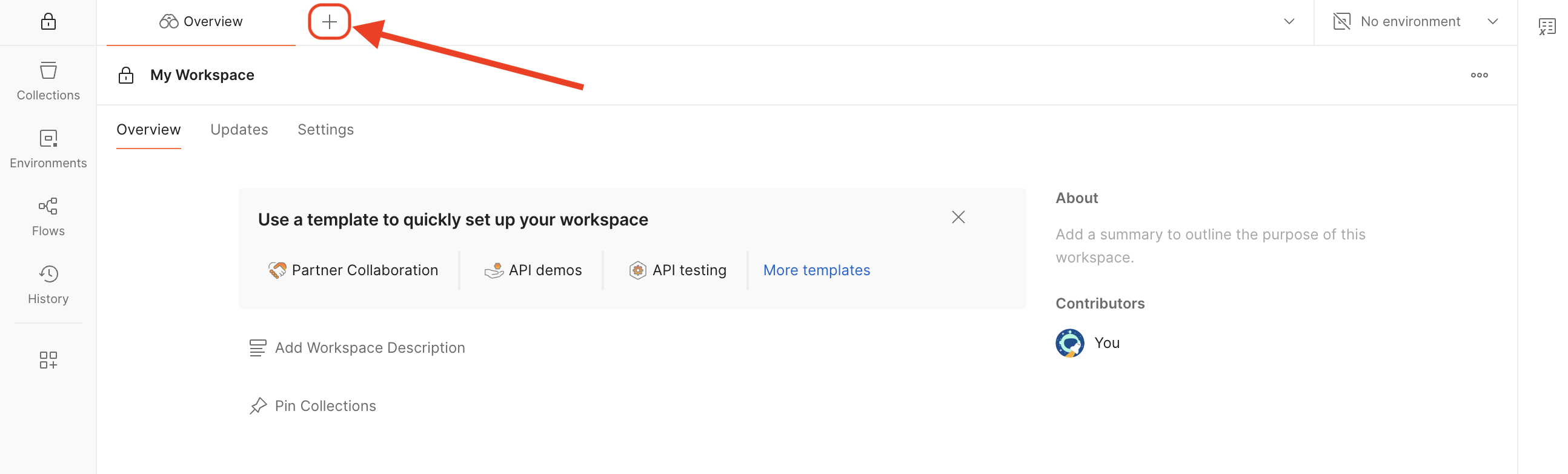Open the History sidebar panel
1568x474 pixels.
coord(47,282)
